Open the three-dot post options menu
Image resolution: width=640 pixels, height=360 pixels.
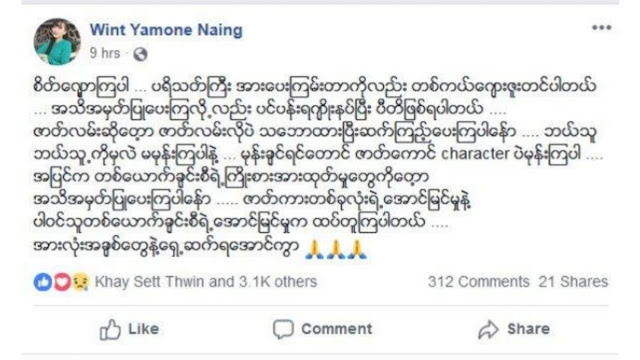(x=602, y=28)
